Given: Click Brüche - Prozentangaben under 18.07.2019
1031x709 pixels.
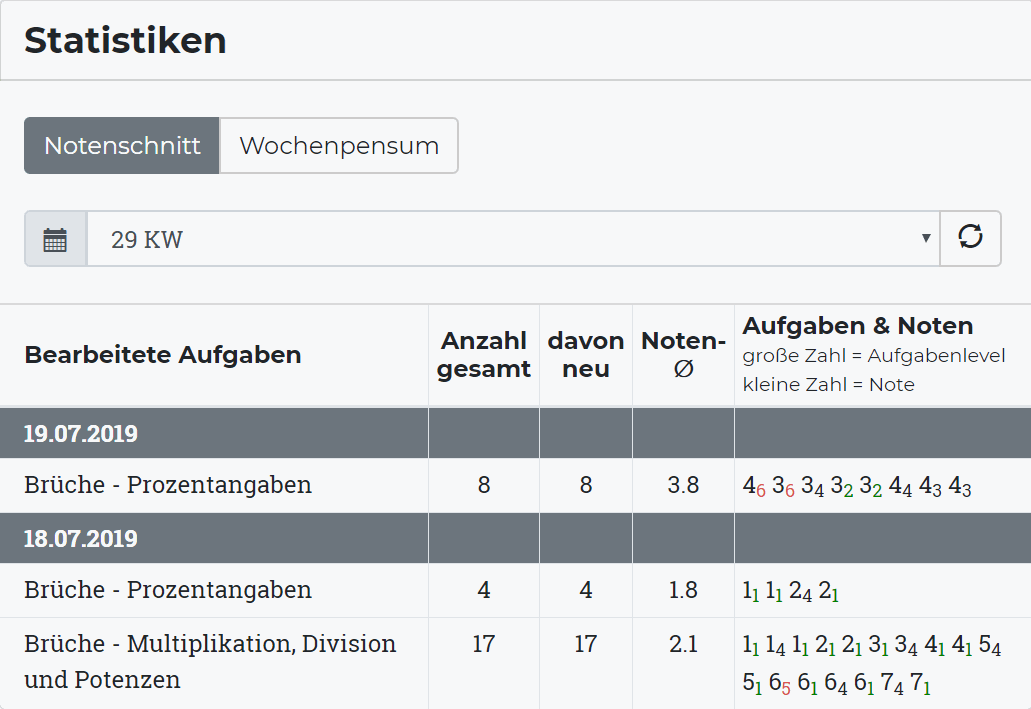Looking at the screenshot, I should (168, 591).
